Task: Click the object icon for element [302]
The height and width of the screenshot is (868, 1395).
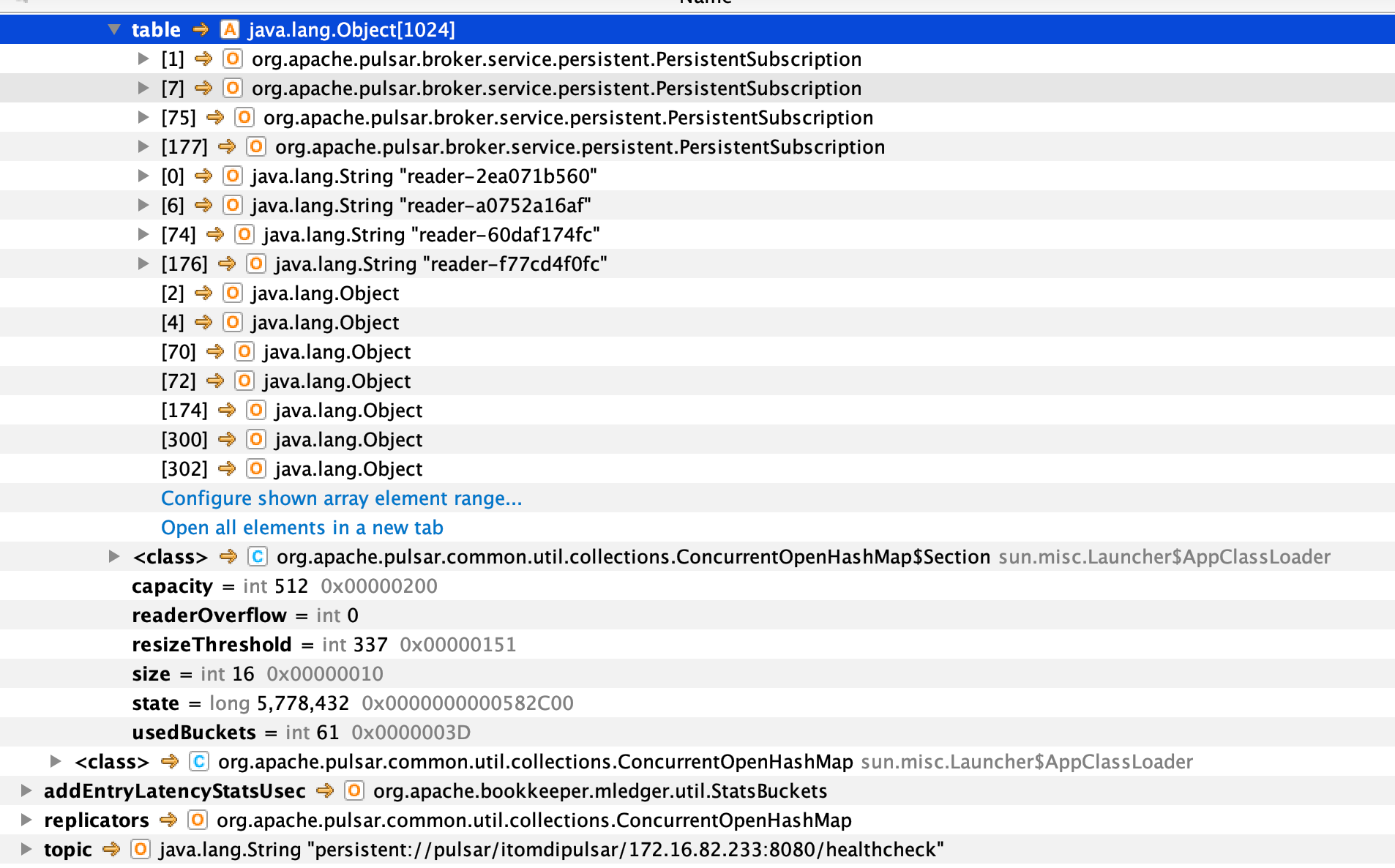Action: pyautogui.click(x=256, y=469)
